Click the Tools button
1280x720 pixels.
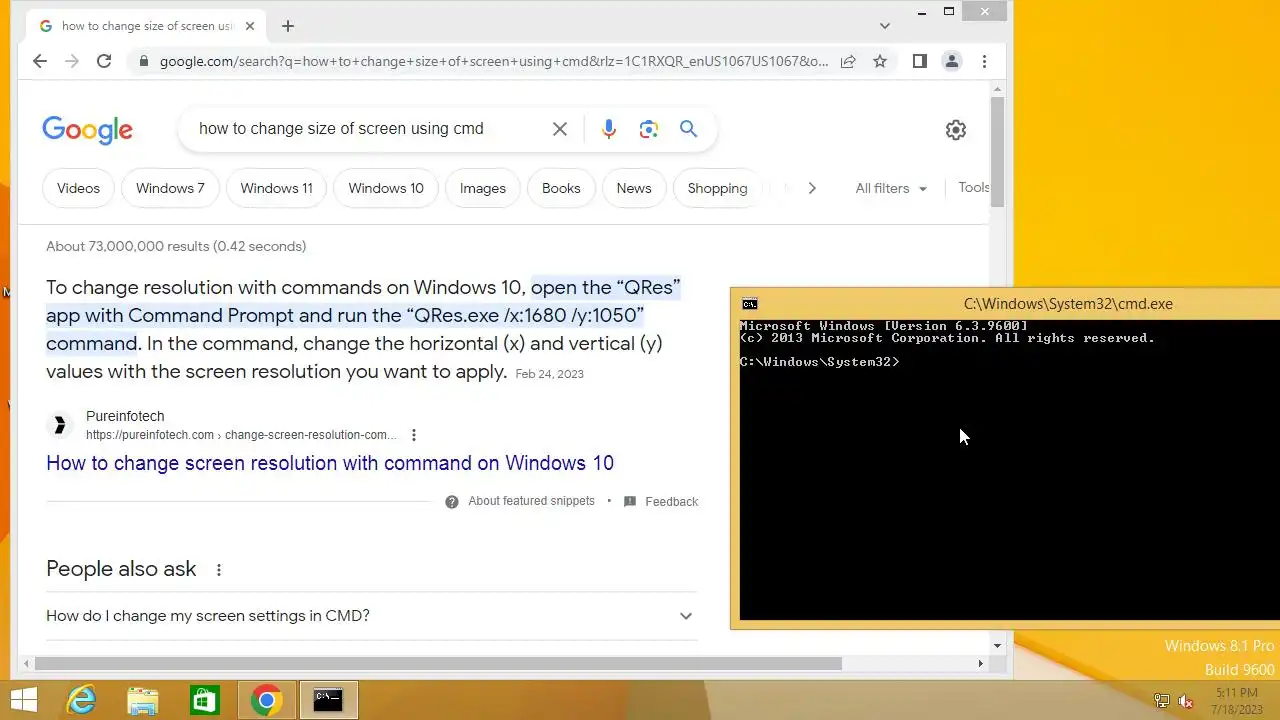point(973,187)
